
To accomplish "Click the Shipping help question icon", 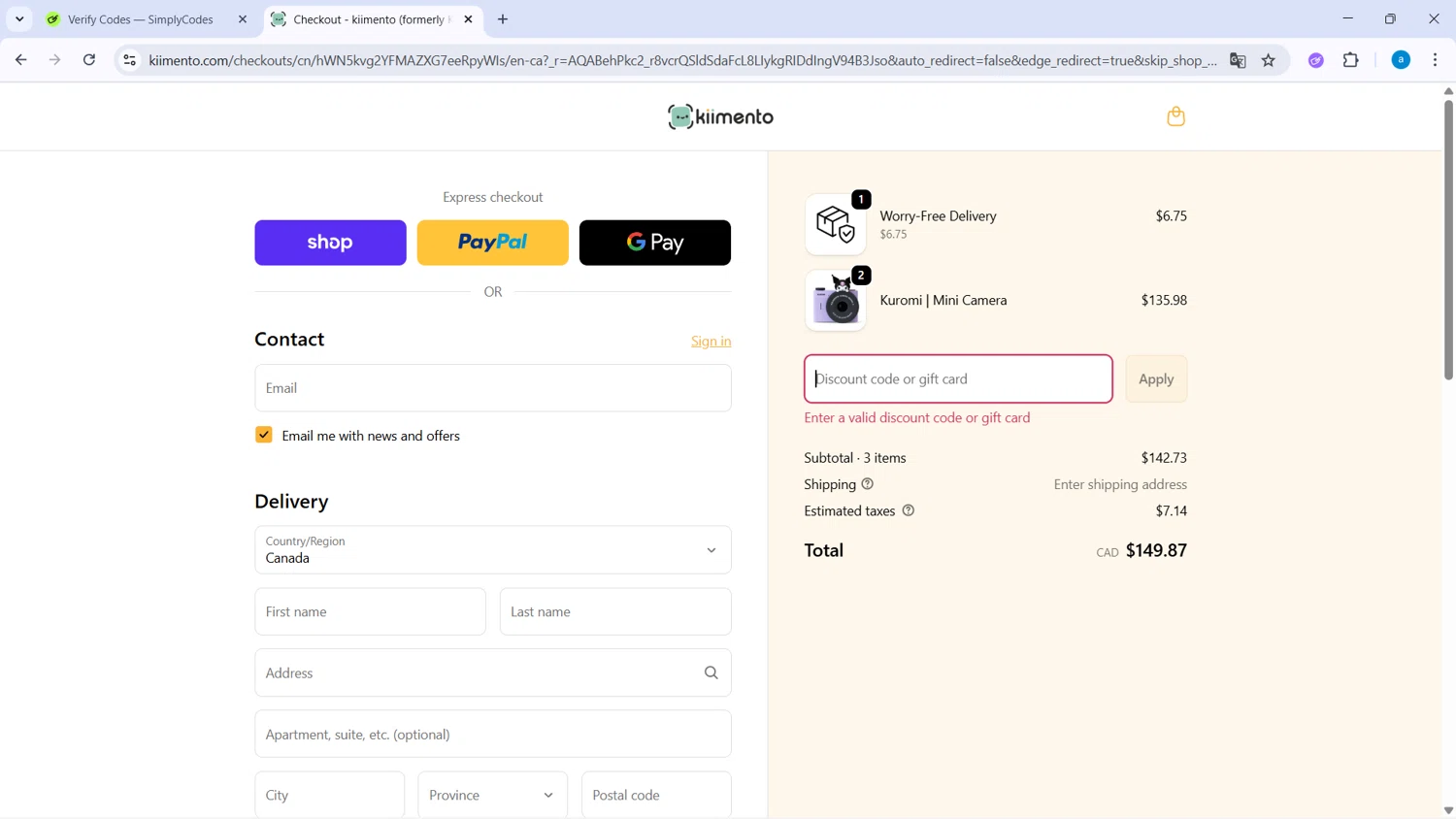I will (868, 484).
